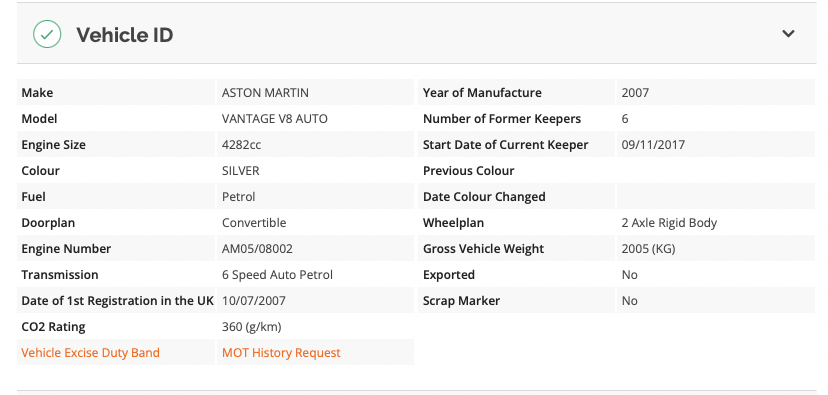Click the Number of Former Keepers label
828x395 pixels.
click(502, 119)
